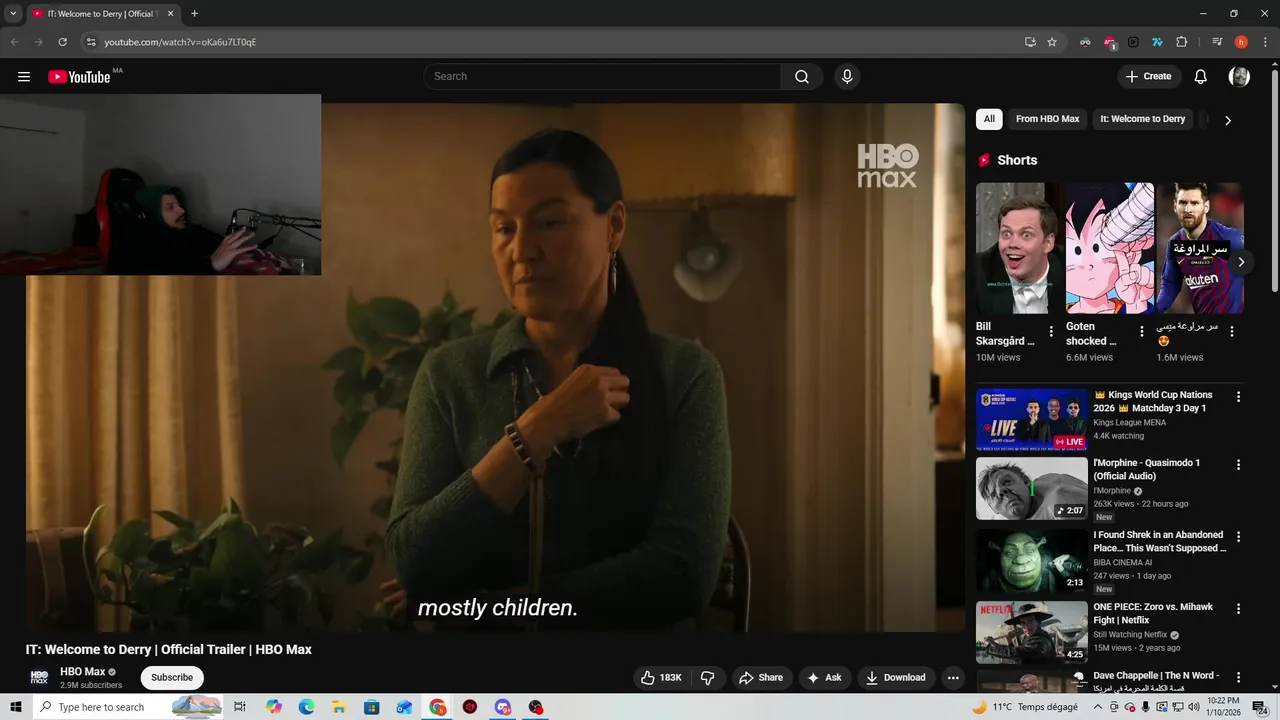Open Chrome three-dot menu
Viewport: 1280px width, 720px height.
(1263, 42)
